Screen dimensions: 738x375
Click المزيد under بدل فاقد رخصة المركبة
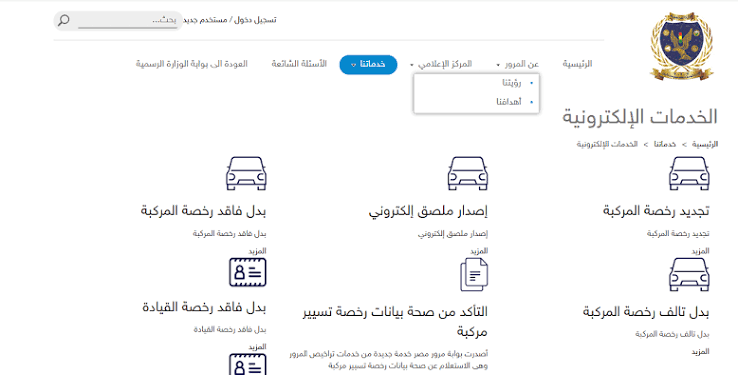[257, 251]
